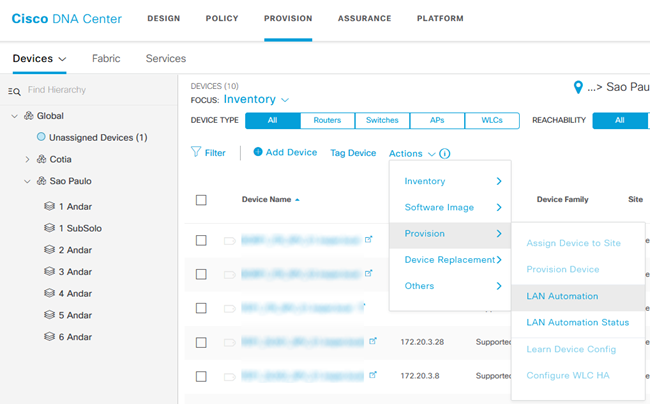Filter device type by Switches

click(382, 120)
